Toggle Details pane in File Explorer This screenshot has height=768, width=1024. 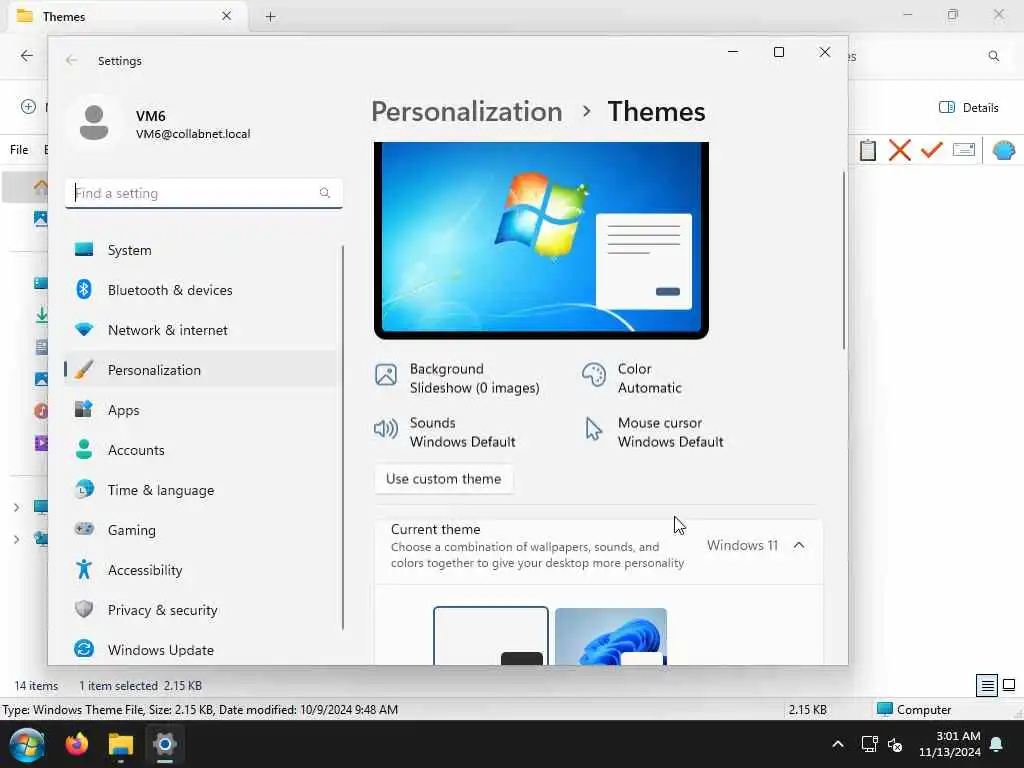(968, 108)
